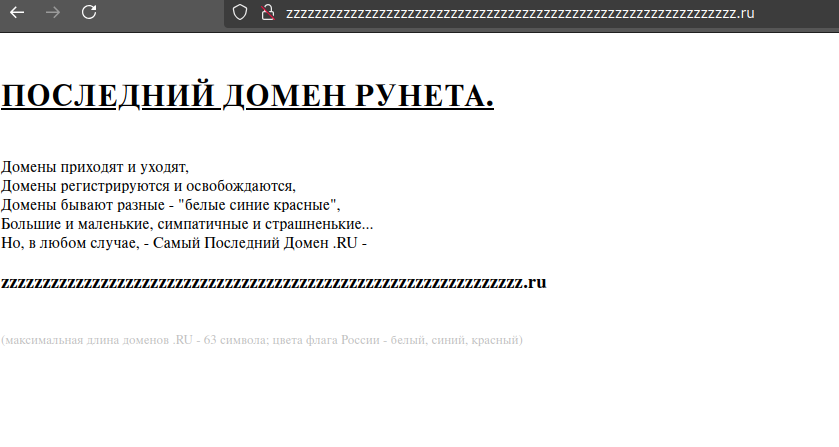Click the line "Домены регистрируются и освобождаются,"
Screen dimensions: 839x447
pos(148,186)
